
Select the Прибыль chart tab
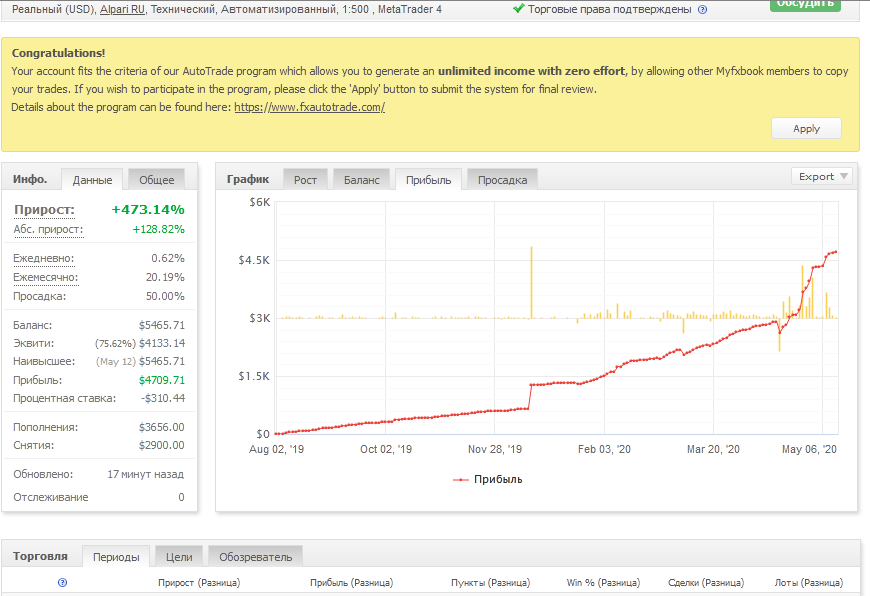(x=428, y=180)
